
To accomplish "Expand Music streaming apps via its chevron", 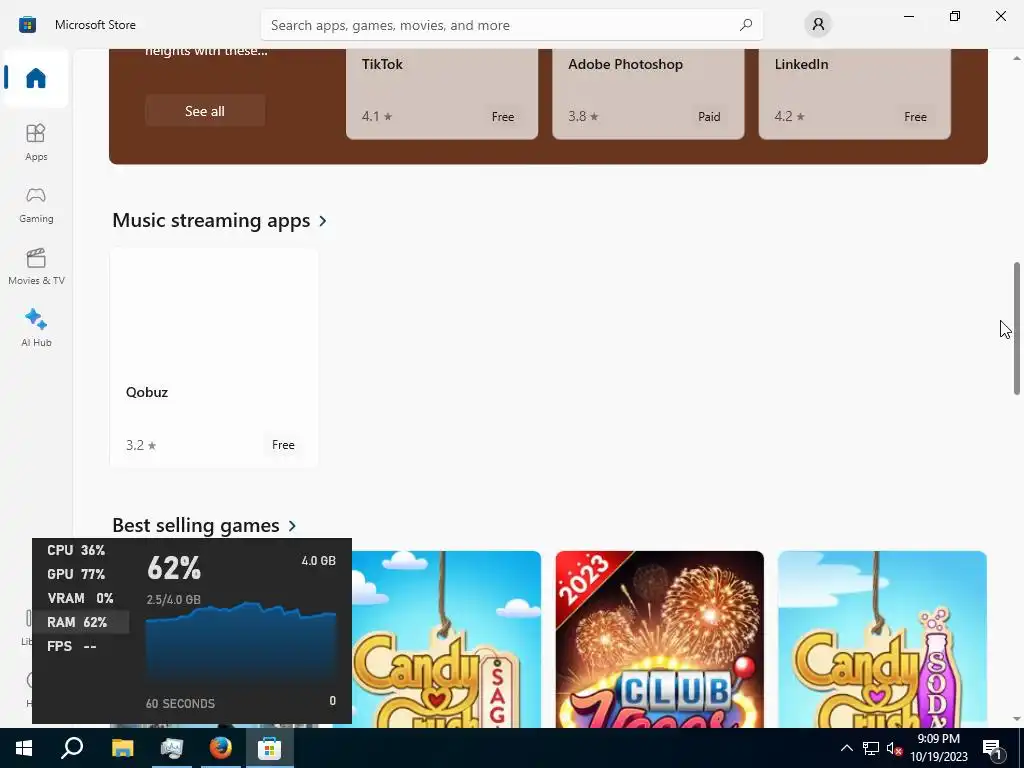I will tap(323, 221).
